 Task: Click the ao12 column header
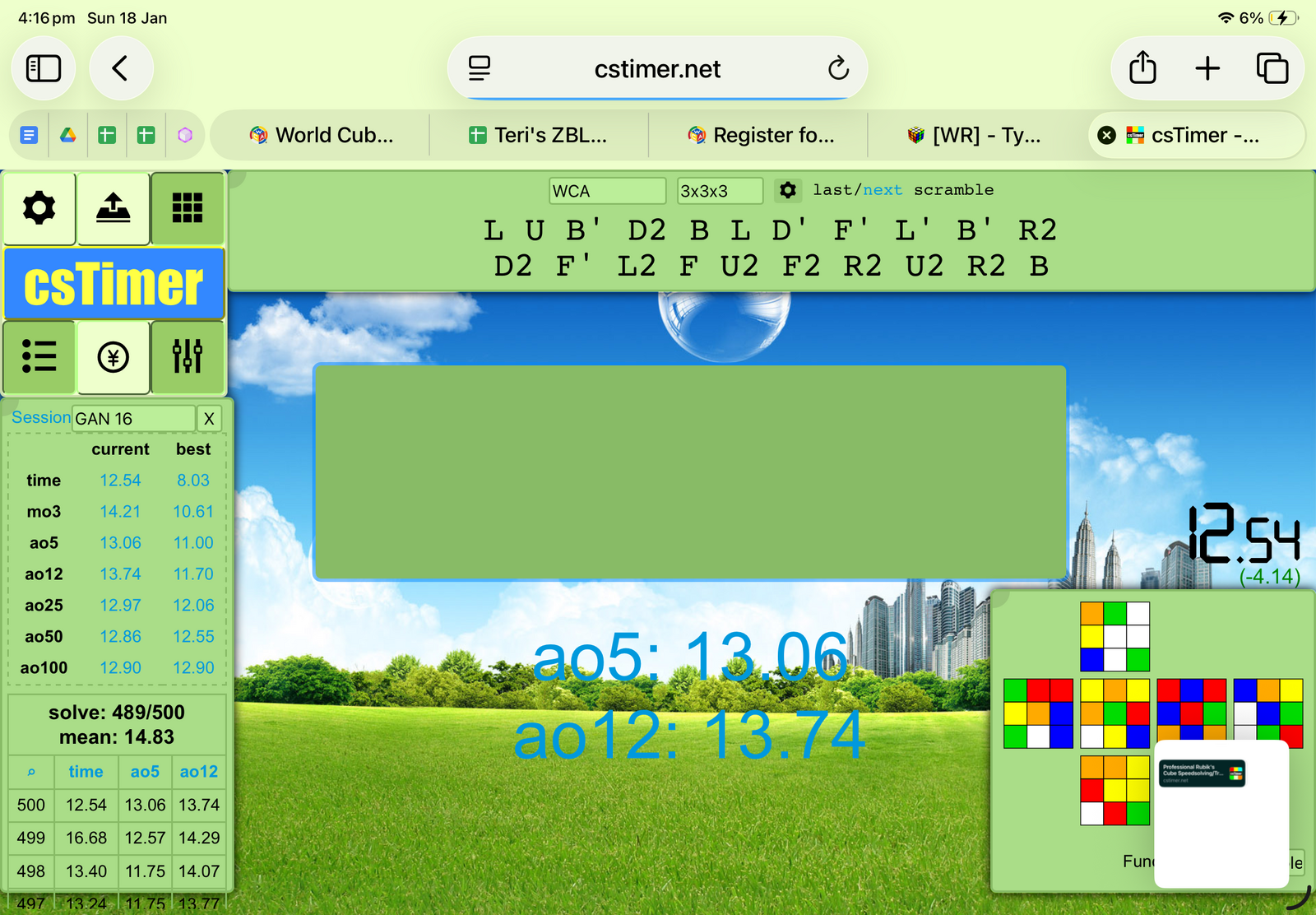[x=199, y=772]
